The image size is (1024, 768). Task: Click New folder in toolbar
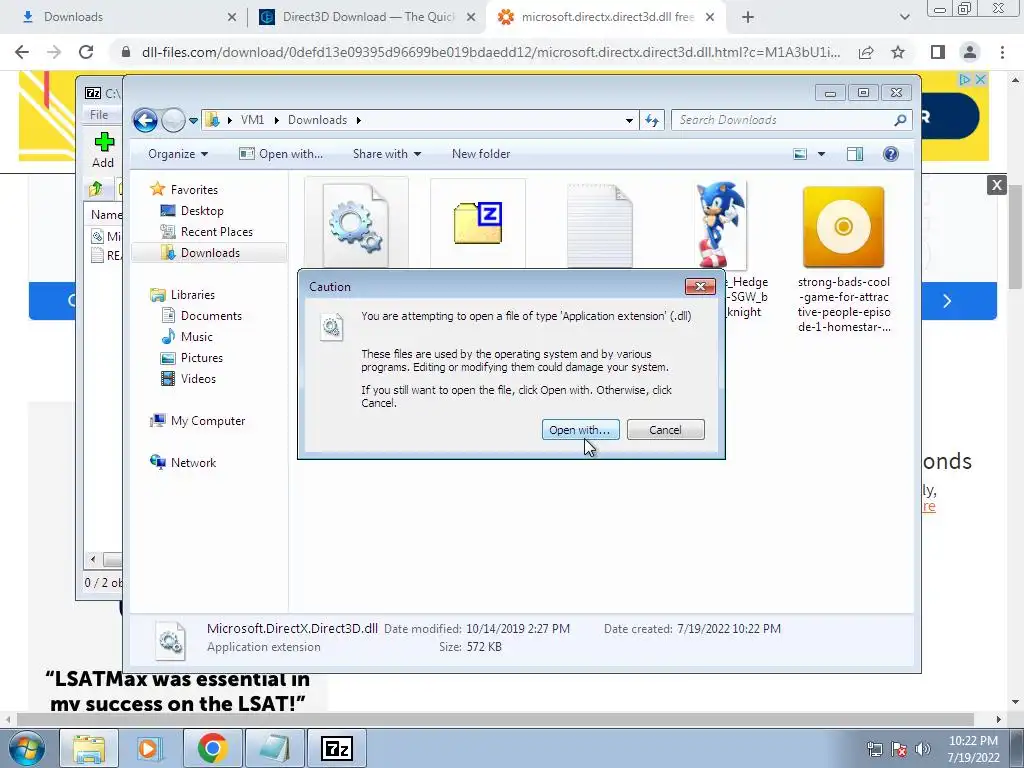point(481,154)
